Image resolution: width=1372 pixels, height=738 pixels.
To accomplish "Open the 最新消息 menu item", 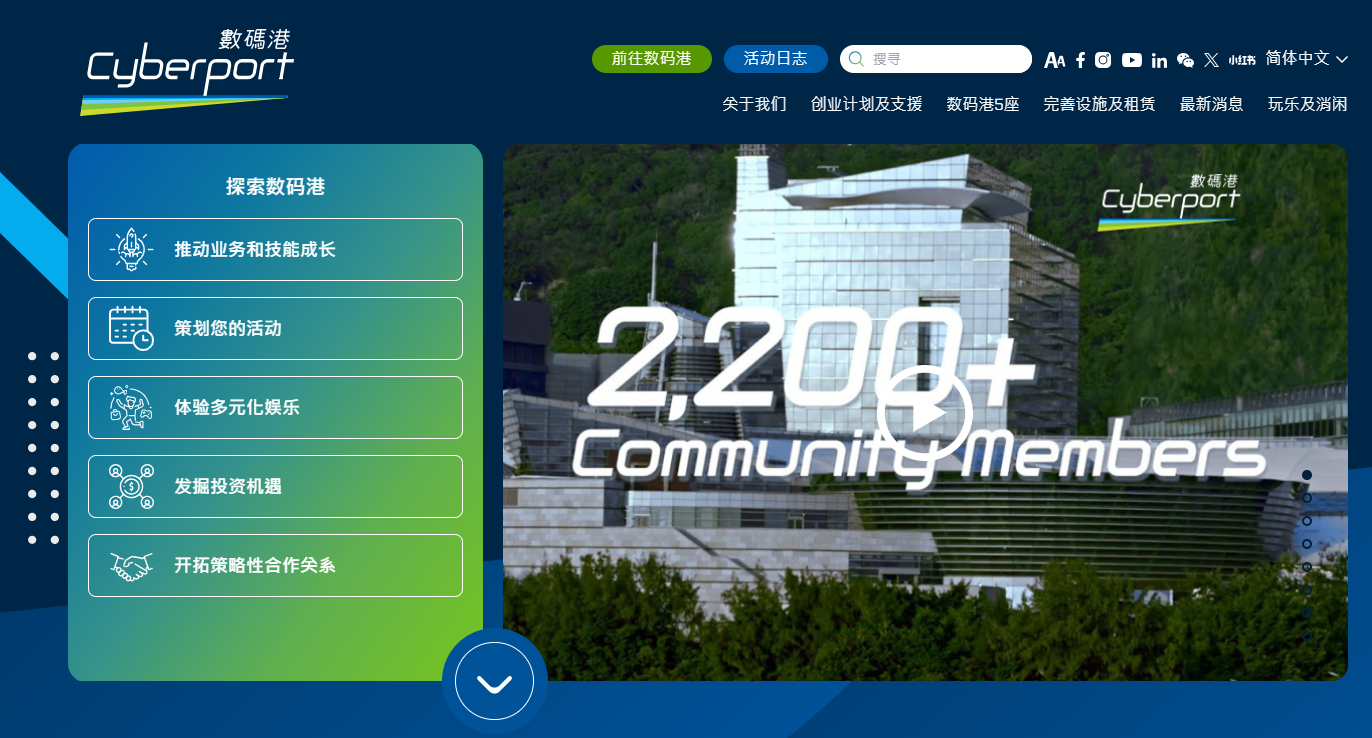I will pos(1211,104).
